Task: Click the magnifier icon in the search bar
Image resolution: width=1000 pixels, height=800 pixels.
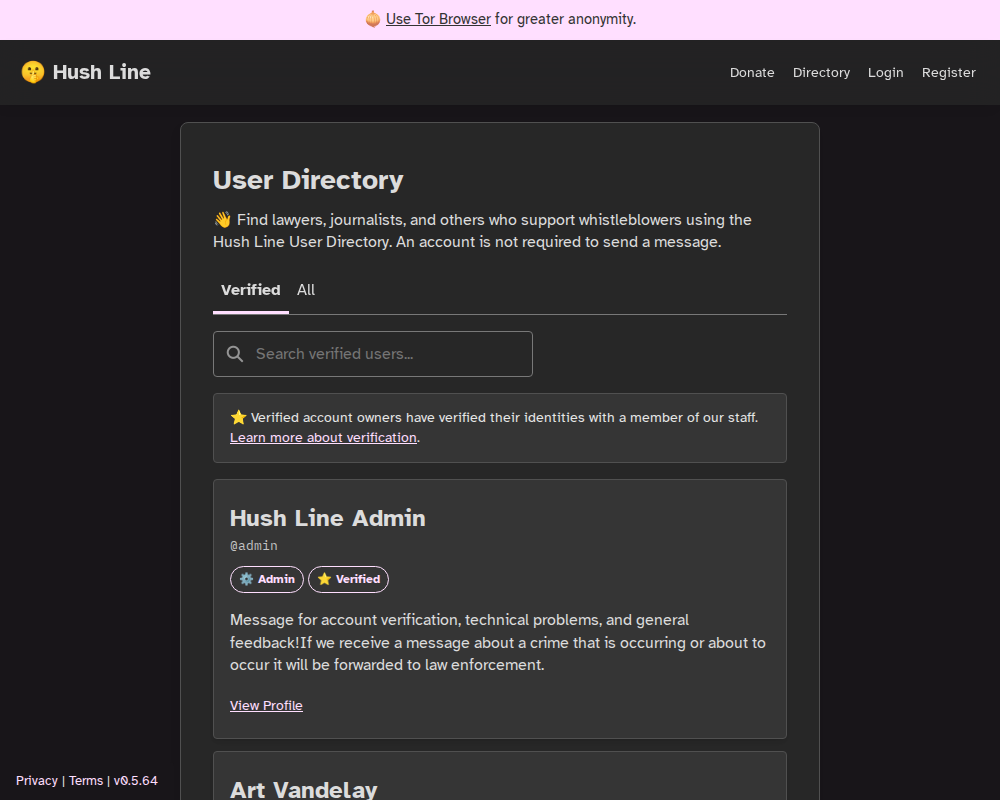Action: [x=235, y=353]
